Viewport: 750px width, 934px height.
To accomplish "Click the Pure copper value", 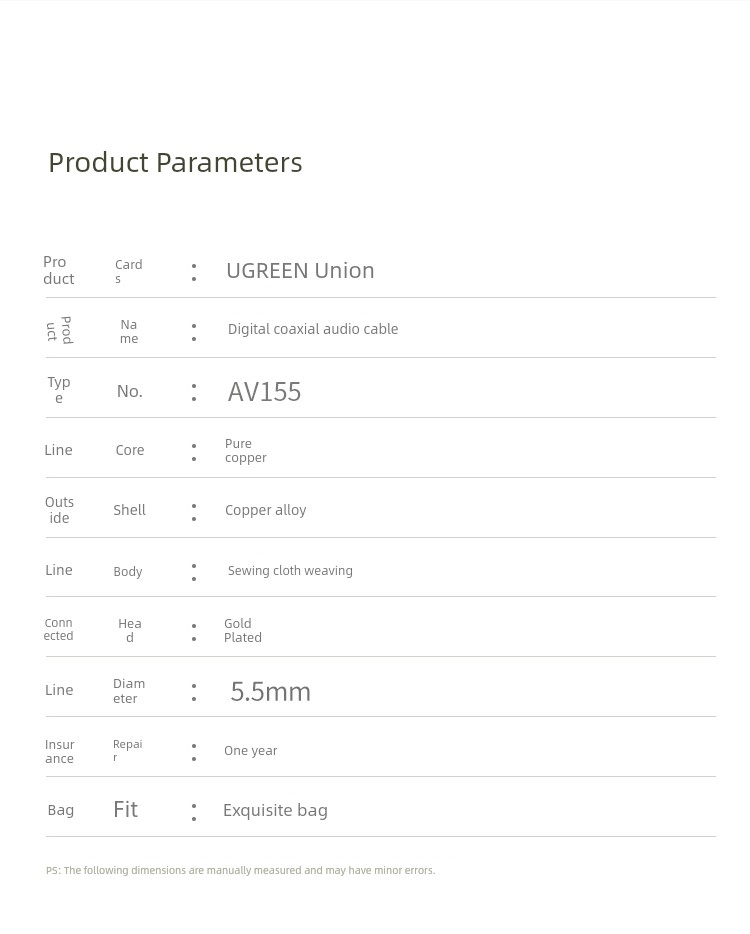I will coord(245,450).
